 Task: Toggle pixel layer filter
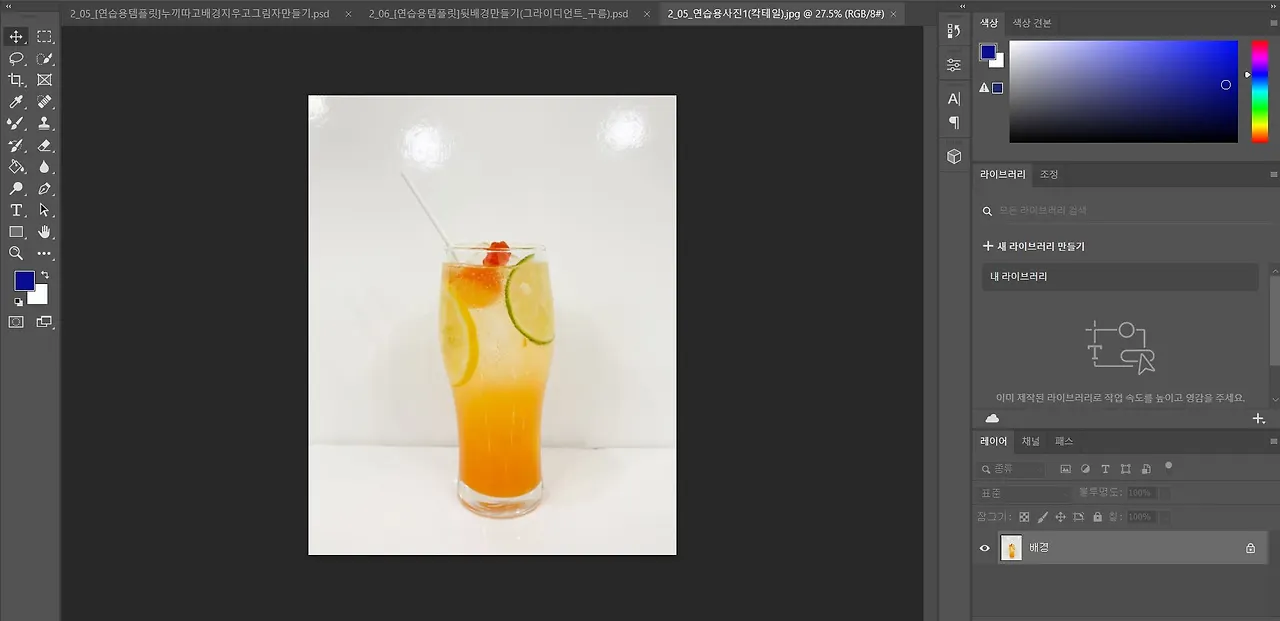[1066, 469]
